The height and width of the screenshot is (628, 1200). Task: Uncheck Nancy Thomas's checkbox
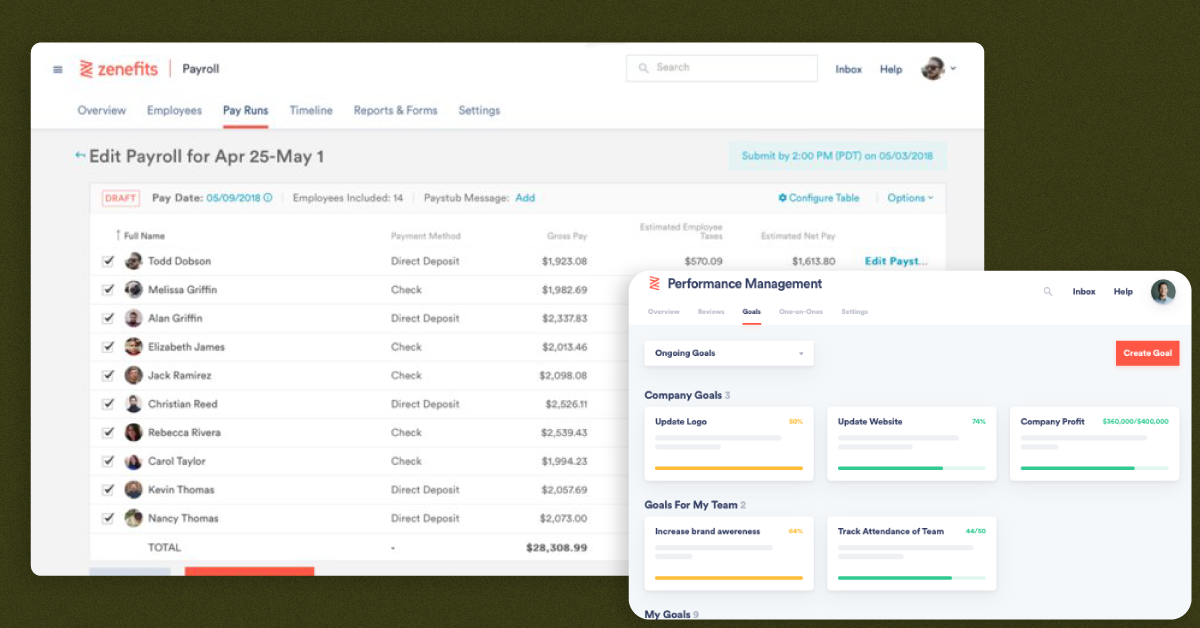point(108,518)
